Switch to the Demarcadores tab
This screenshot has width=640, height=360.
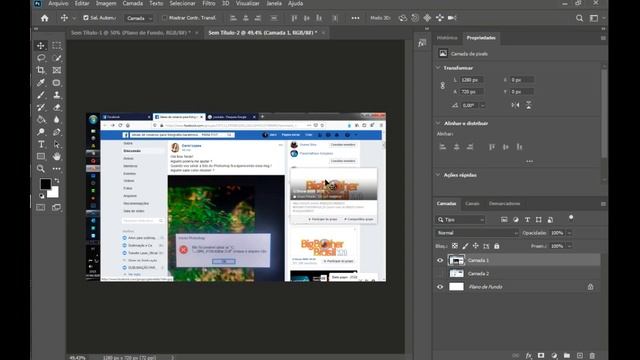[x=504, y=204]
